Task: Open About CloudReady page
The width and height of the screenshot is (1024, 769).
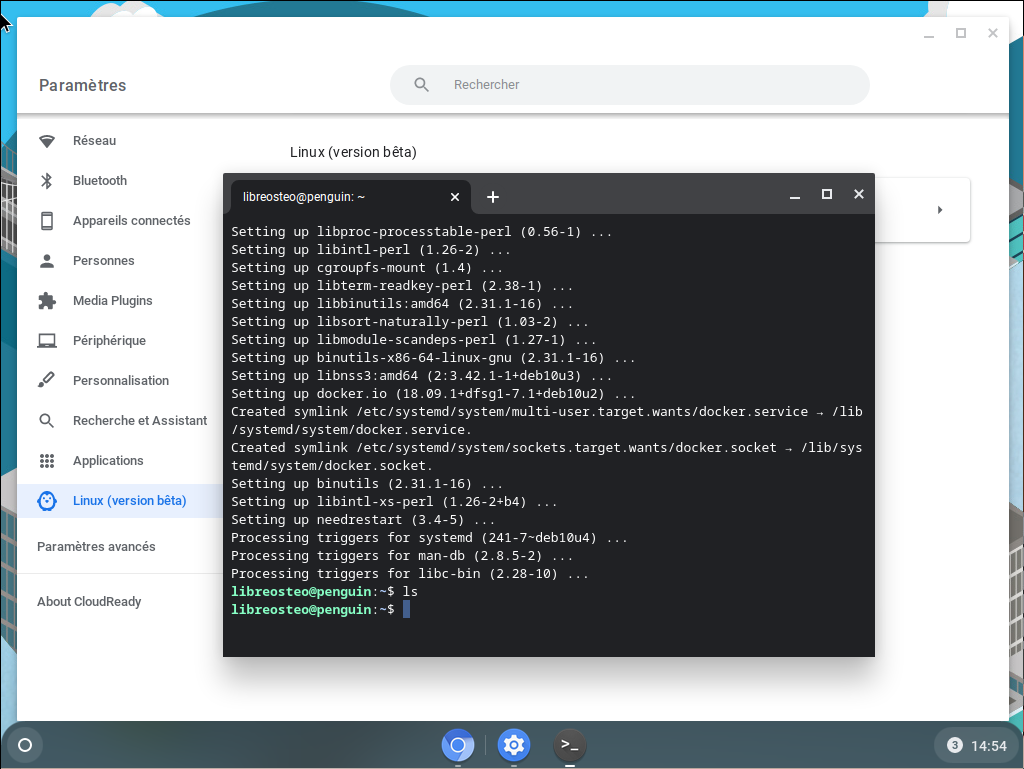Action: pos(89,602)
